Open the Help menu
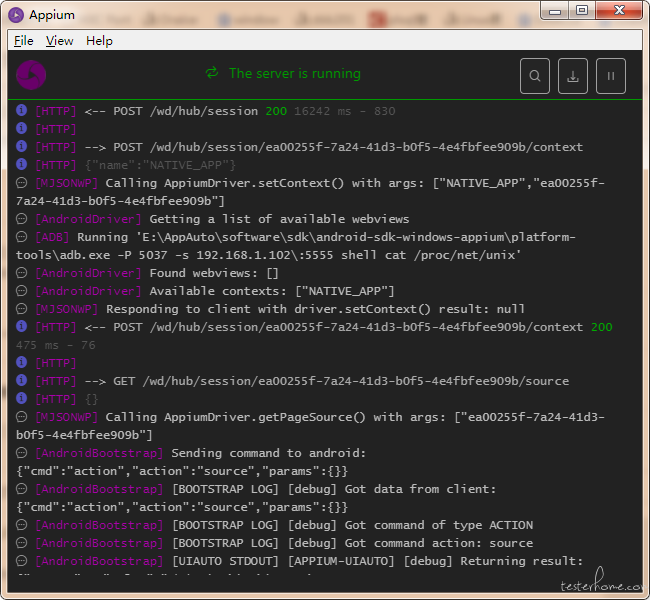This screenshot has height=600, width=650. [99, 41]
